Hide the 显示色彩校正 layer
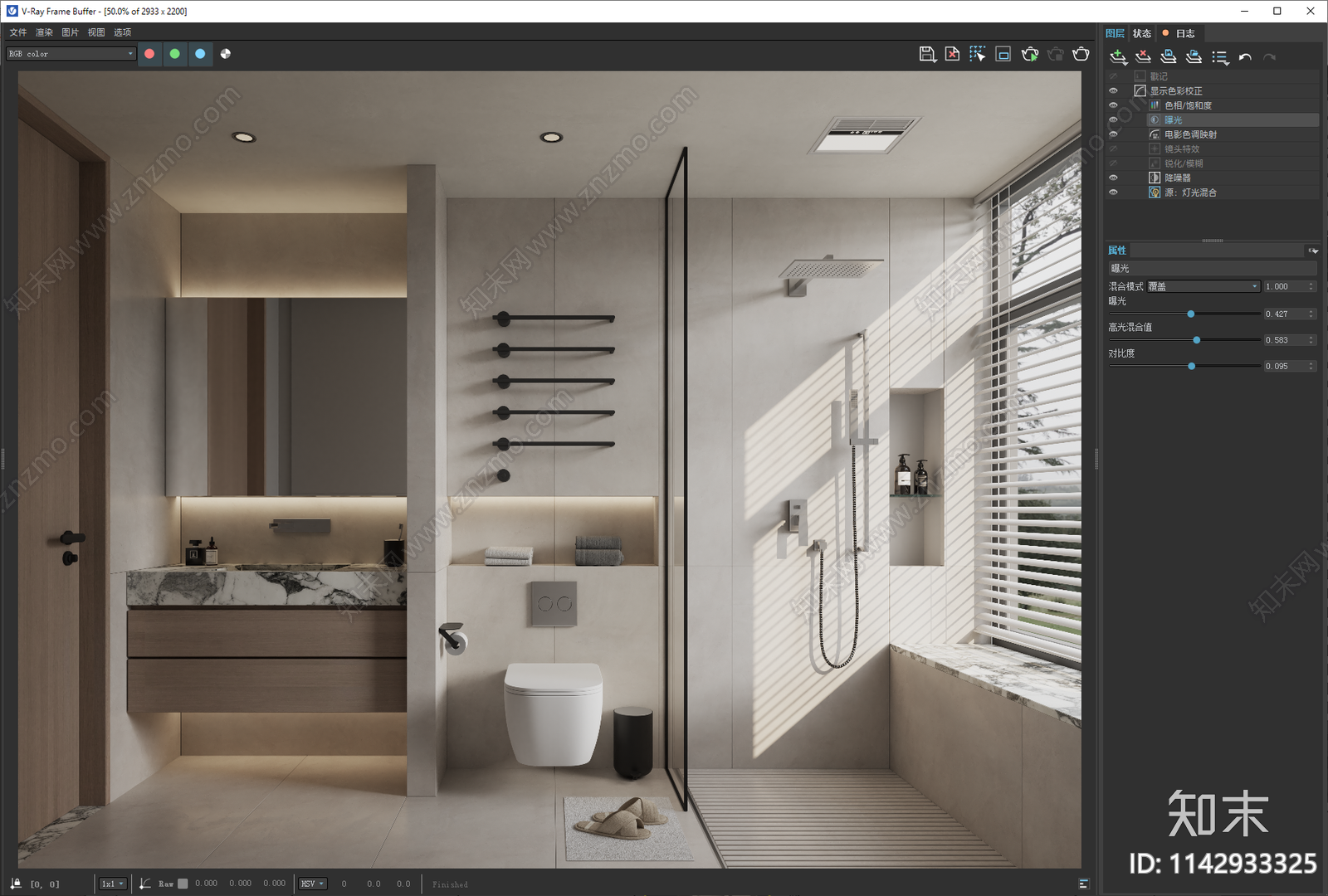Screen dimensions: 1328x896 [x=1113, y=91]
